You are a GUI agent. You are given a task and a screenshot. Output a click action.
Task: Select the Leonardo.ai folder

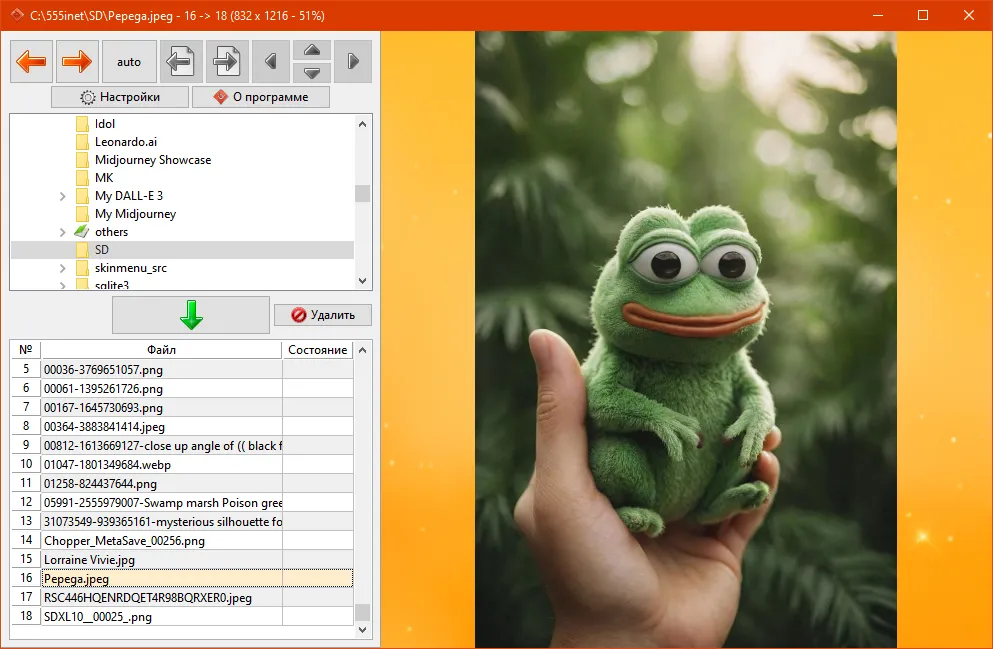126,142
